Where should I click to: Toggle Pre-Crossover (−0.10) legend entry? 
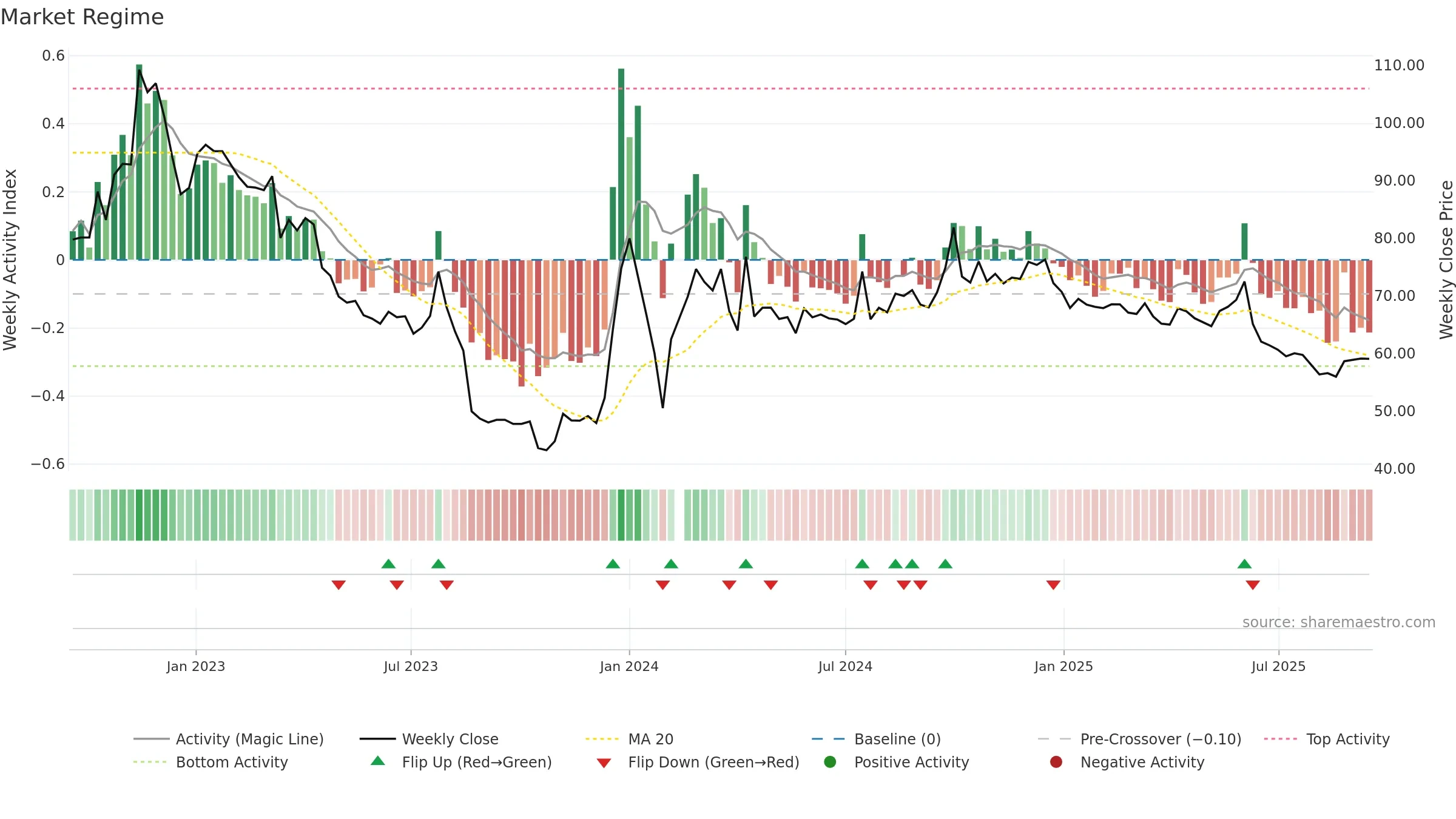pyautogui.click(x=1139, y=739)
